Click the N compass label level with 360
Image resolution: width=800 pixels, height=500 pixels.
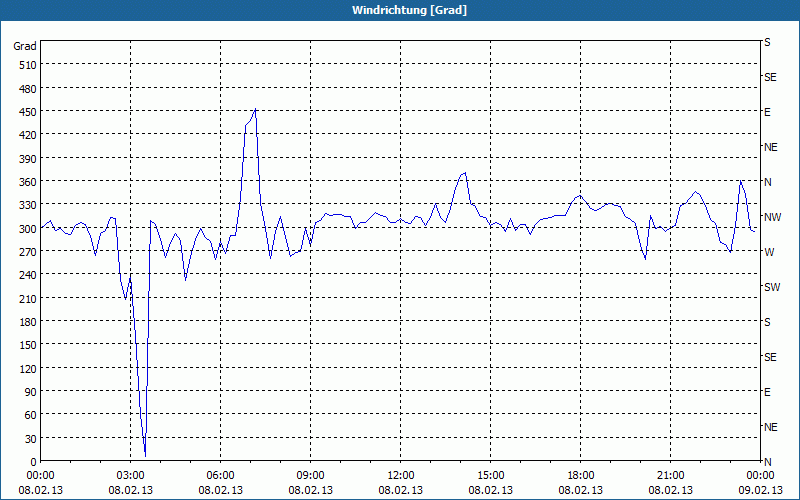click(767, 182)
